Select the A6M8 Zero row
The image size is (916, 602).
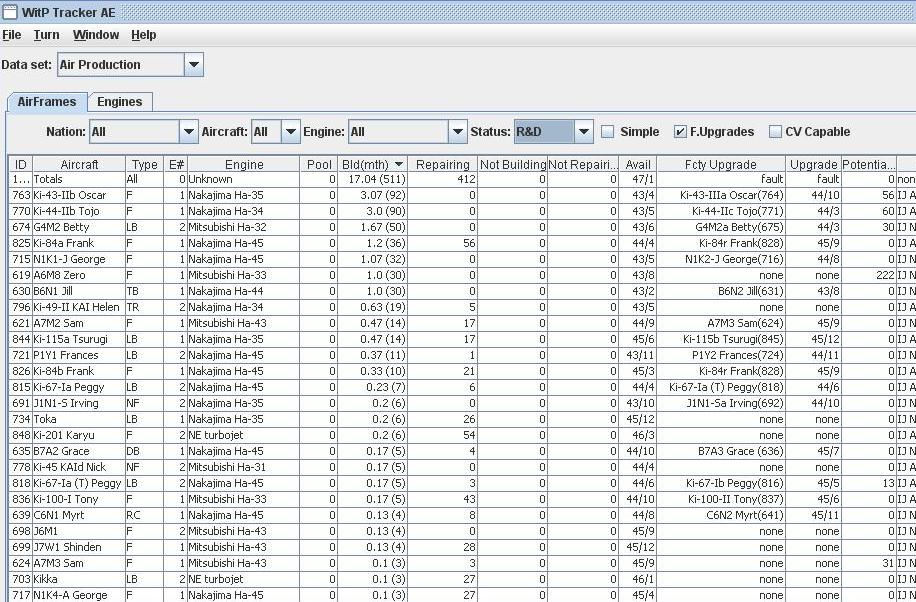click(462, 275)
